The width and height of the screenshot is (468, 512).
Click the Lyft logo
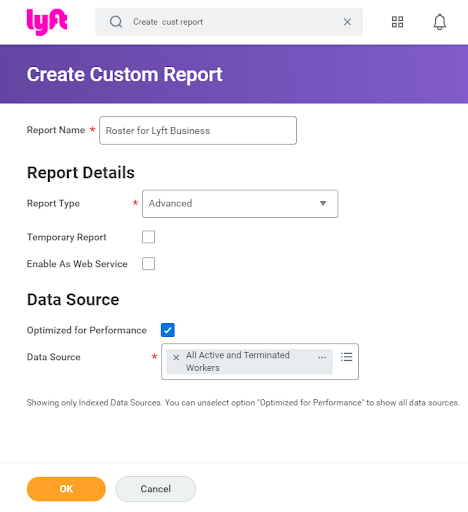[x=47, y=22]
